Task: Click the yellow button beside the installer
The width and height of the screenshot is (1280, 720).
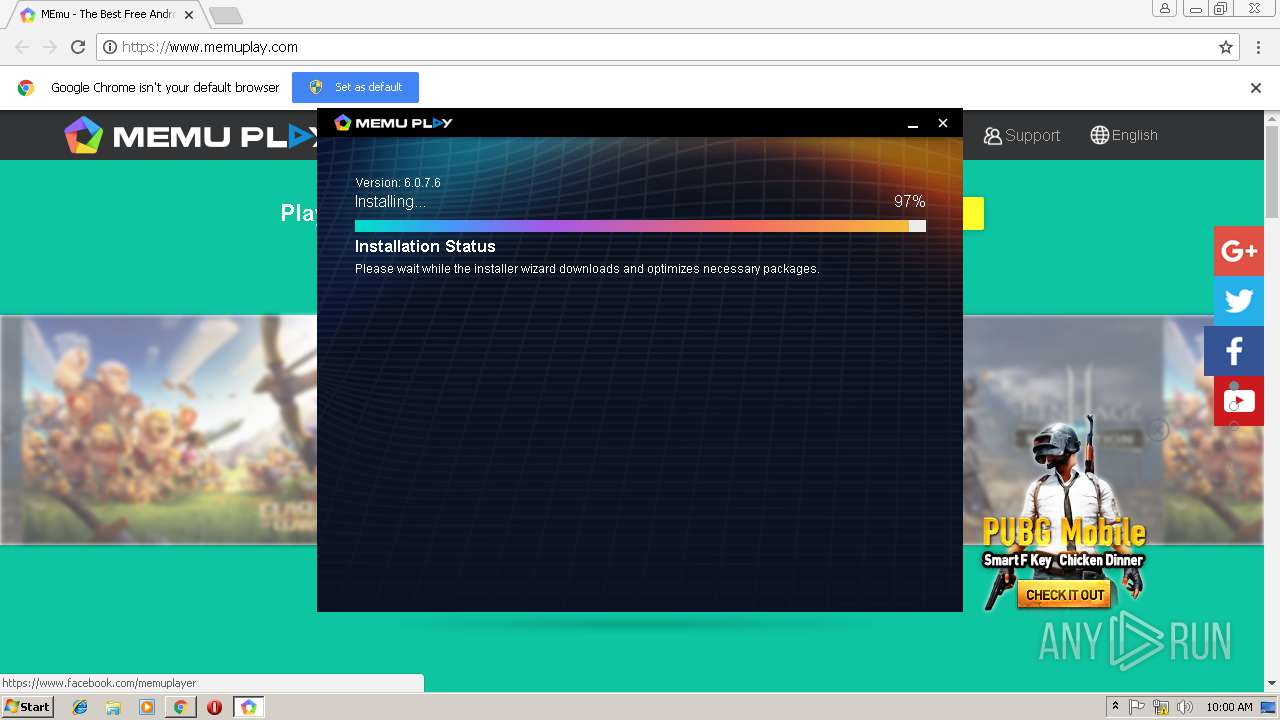Action: [x=973, y=213]
